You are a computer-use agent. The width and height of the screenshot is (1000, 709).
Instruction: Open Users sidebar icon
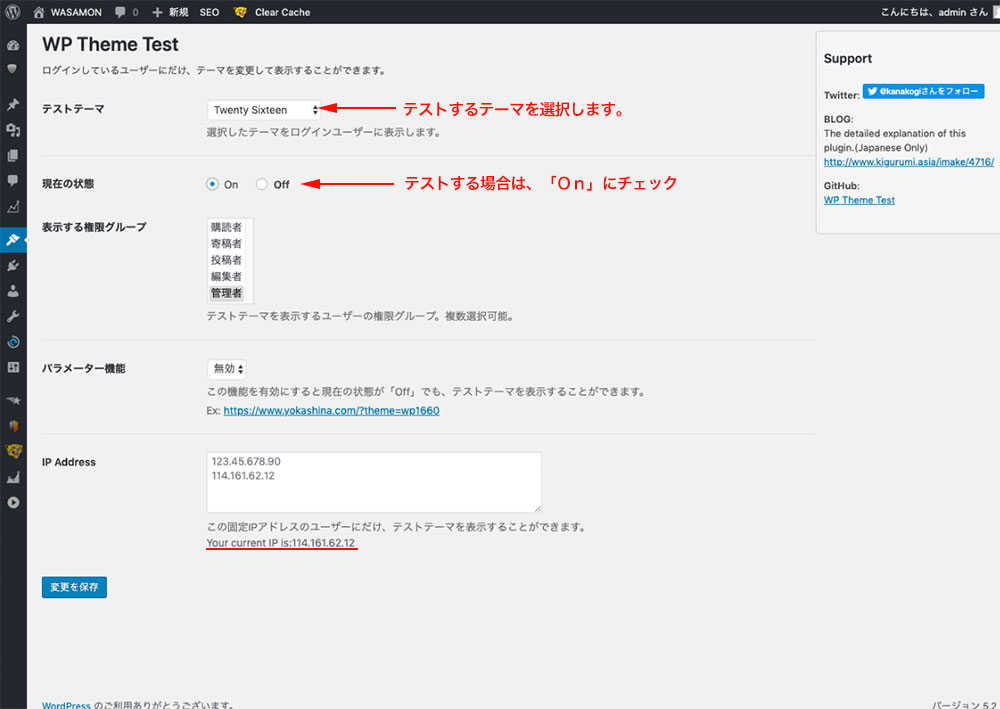pyautogui.click(x=13, y=291)
